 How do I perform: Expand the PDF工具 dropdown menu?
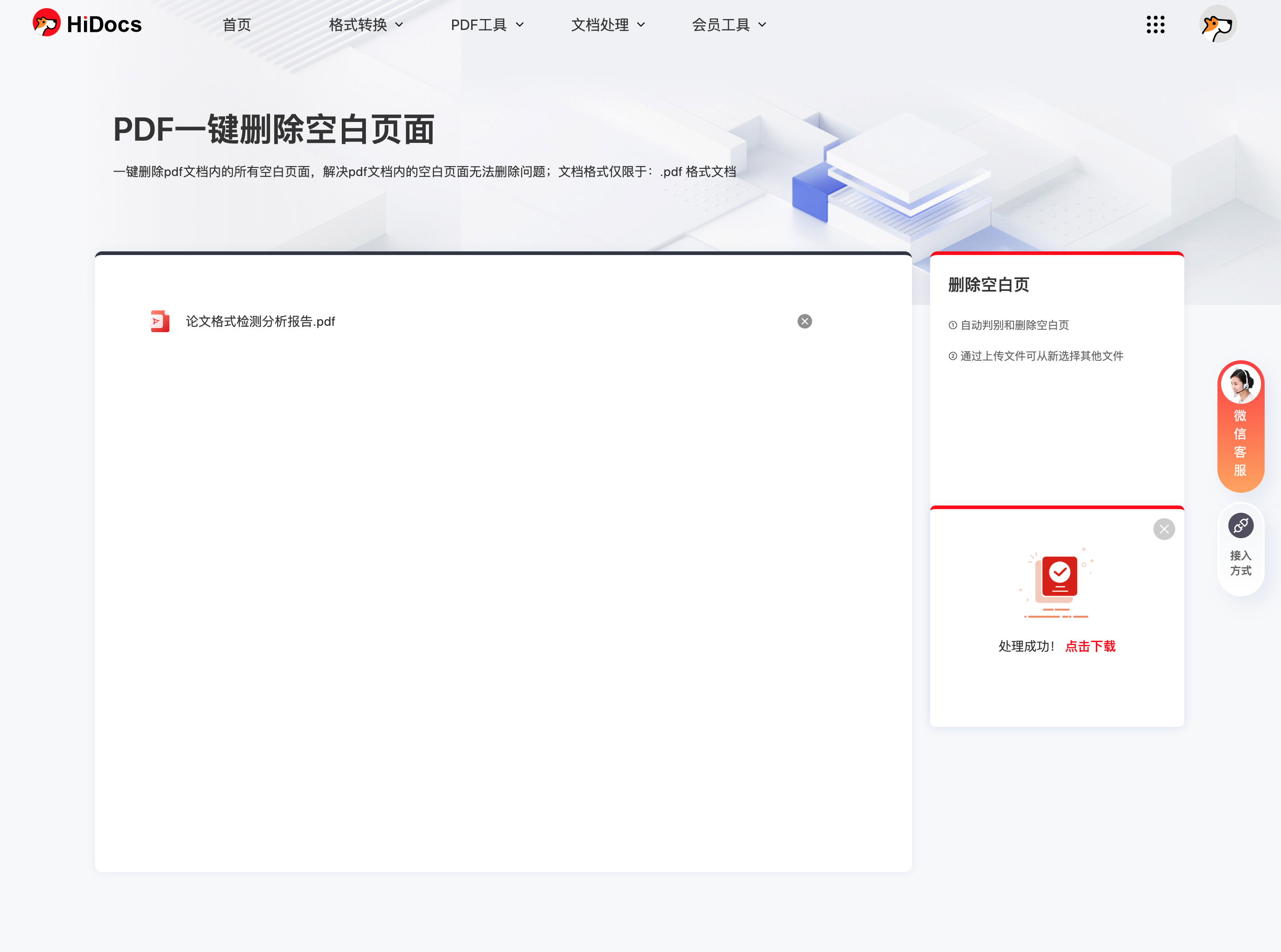coord(487,25)
